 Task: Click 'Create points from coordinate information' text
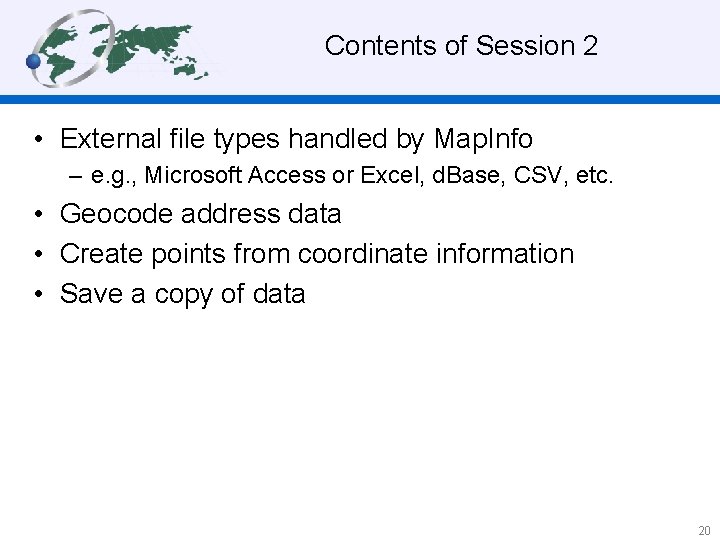click(317, 254)
